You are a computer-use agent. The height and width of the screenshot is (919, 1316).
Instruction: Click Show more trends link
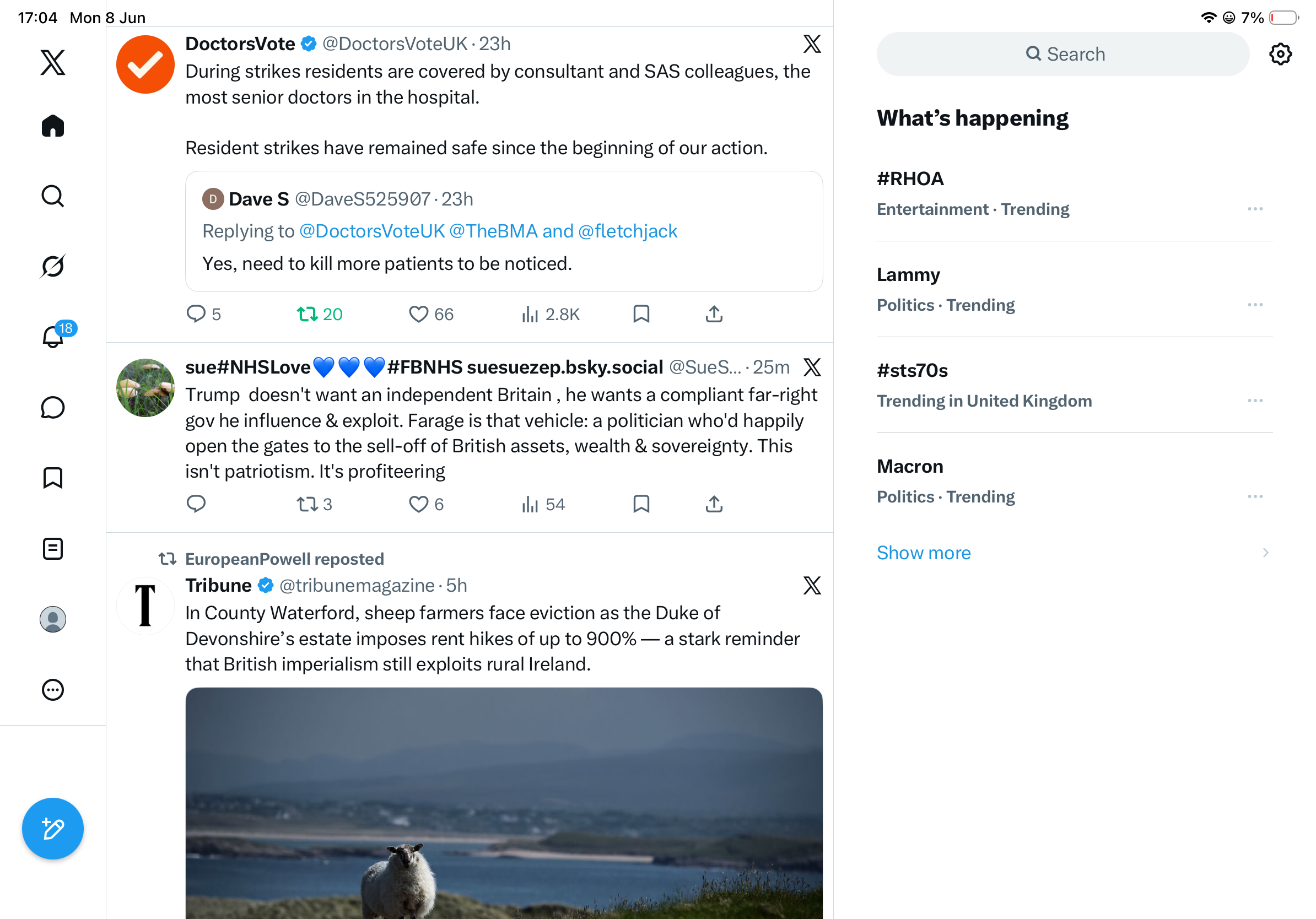pyautogui.click(x=924, y=552)
